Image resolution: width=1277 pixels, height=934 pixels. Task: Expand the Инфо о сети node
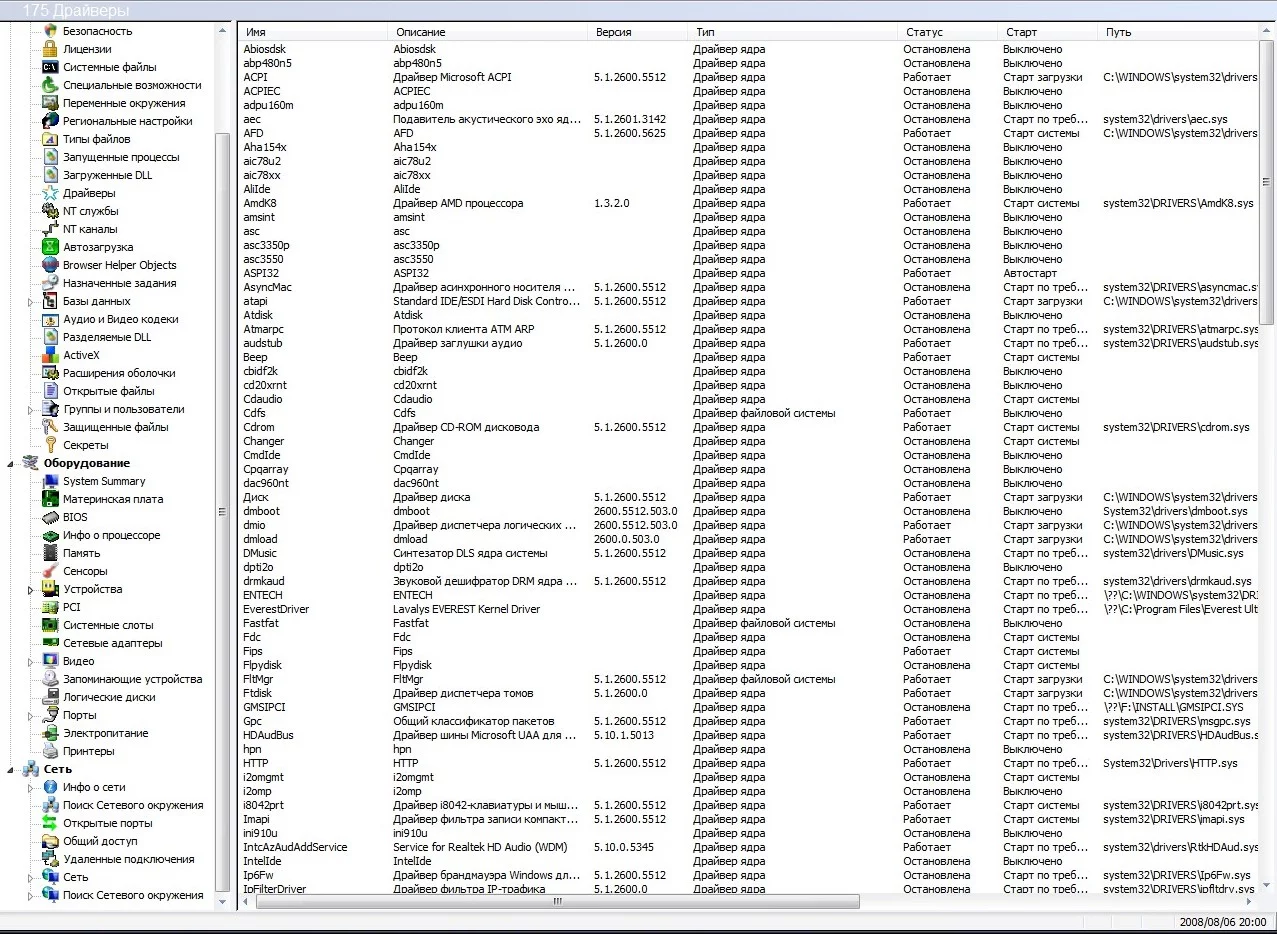31,787
